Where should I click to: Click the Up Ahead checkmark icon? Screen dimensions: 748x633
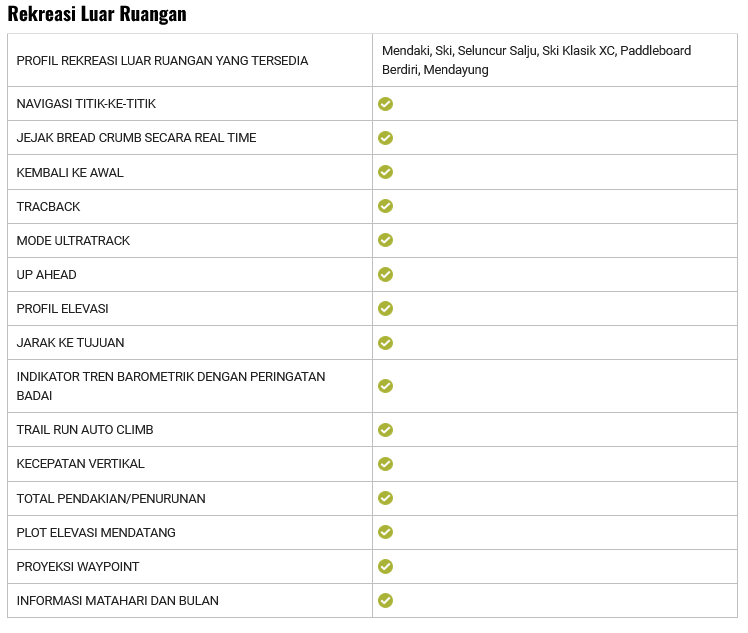pos(385,274)
